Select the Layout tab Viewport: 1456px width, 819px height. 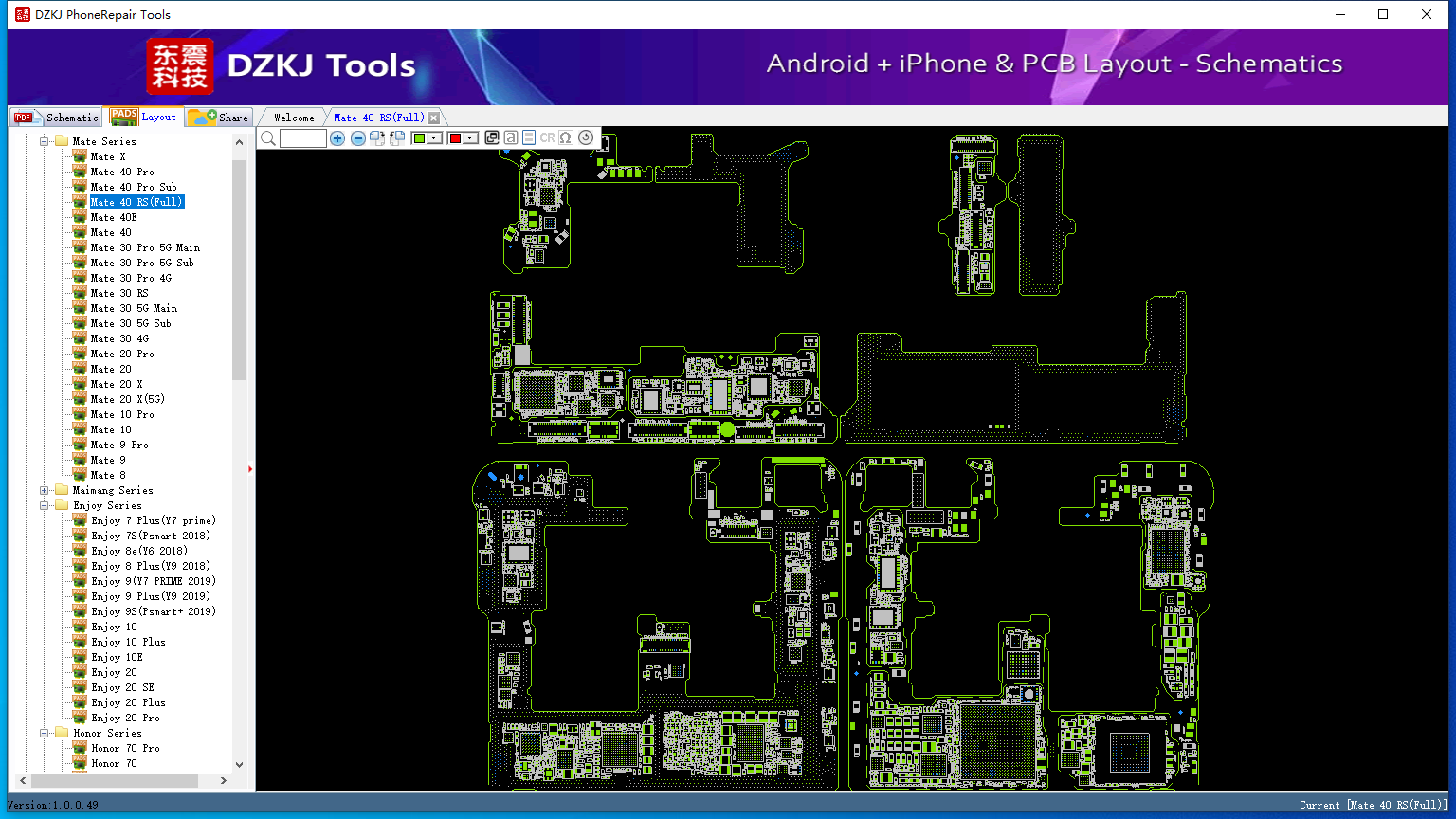[x=143, y=117]
